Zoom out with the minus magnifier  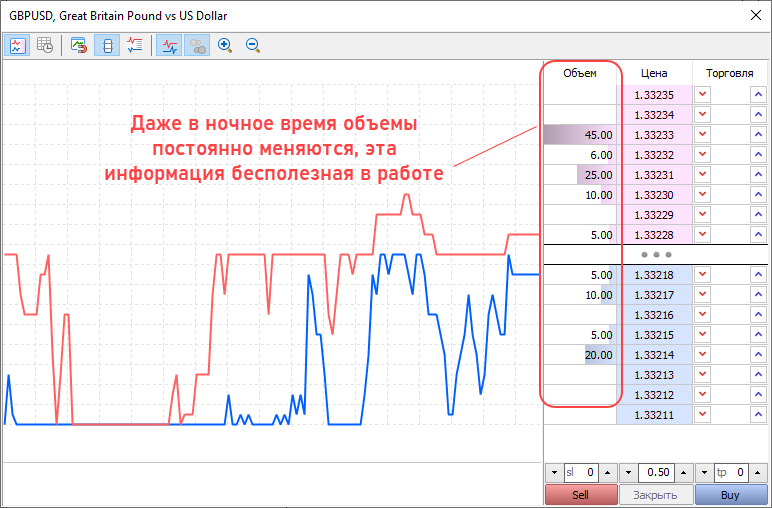253,46
